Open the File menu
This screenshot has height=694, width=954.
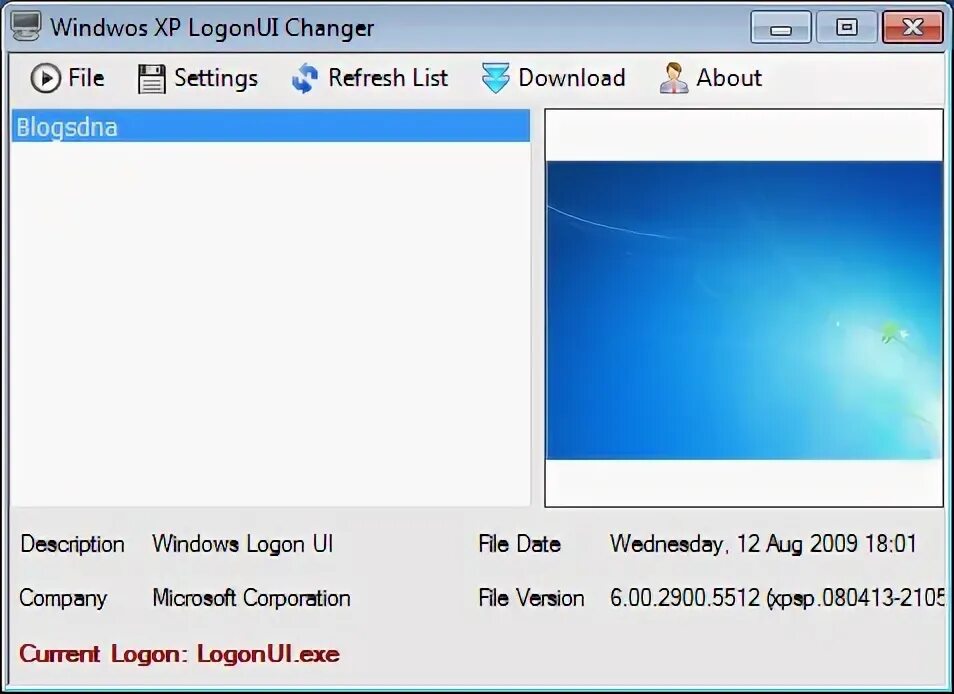(x=86, y=78)
